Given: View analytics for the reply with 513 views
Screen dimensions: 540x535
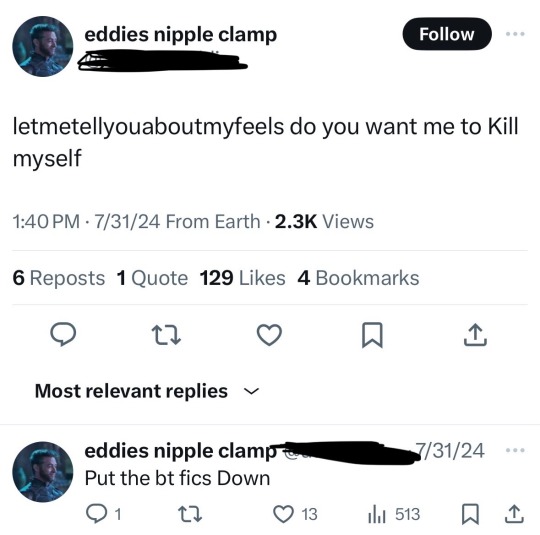Looking at the screenshot, I should click(x=394, y=514).
